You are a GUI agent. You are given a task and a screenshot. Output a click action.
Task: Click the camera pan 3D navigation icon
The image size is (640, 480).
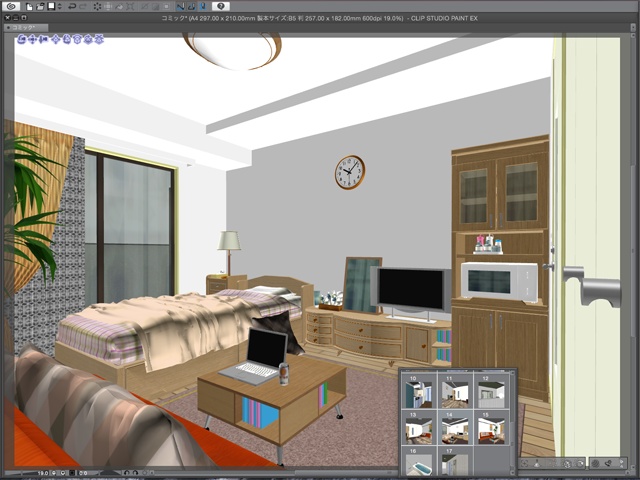click(33, 40)
